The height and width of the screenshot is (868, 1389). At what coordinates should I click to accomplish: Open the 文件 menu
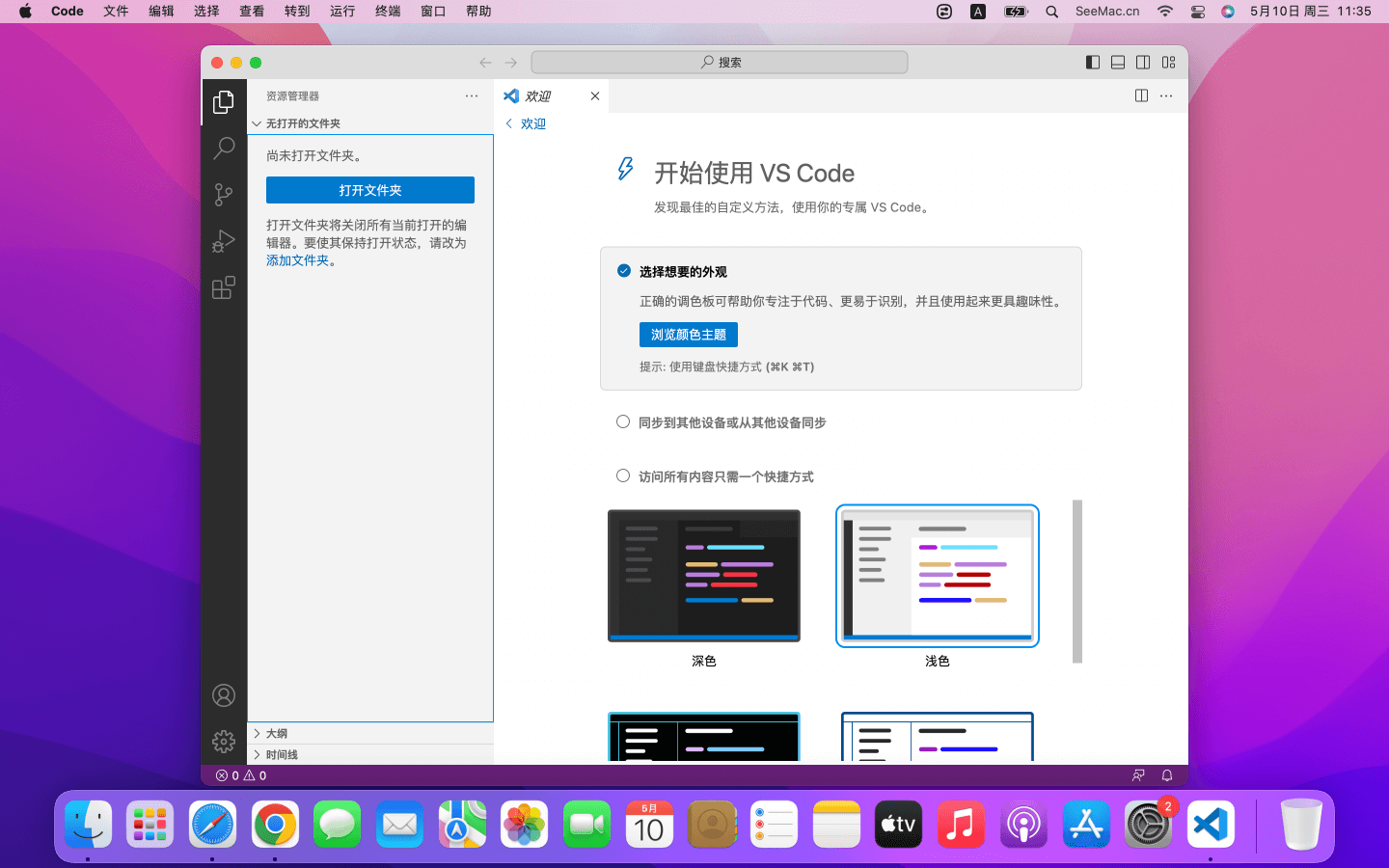pyautogui.click(x=116, y=12)
